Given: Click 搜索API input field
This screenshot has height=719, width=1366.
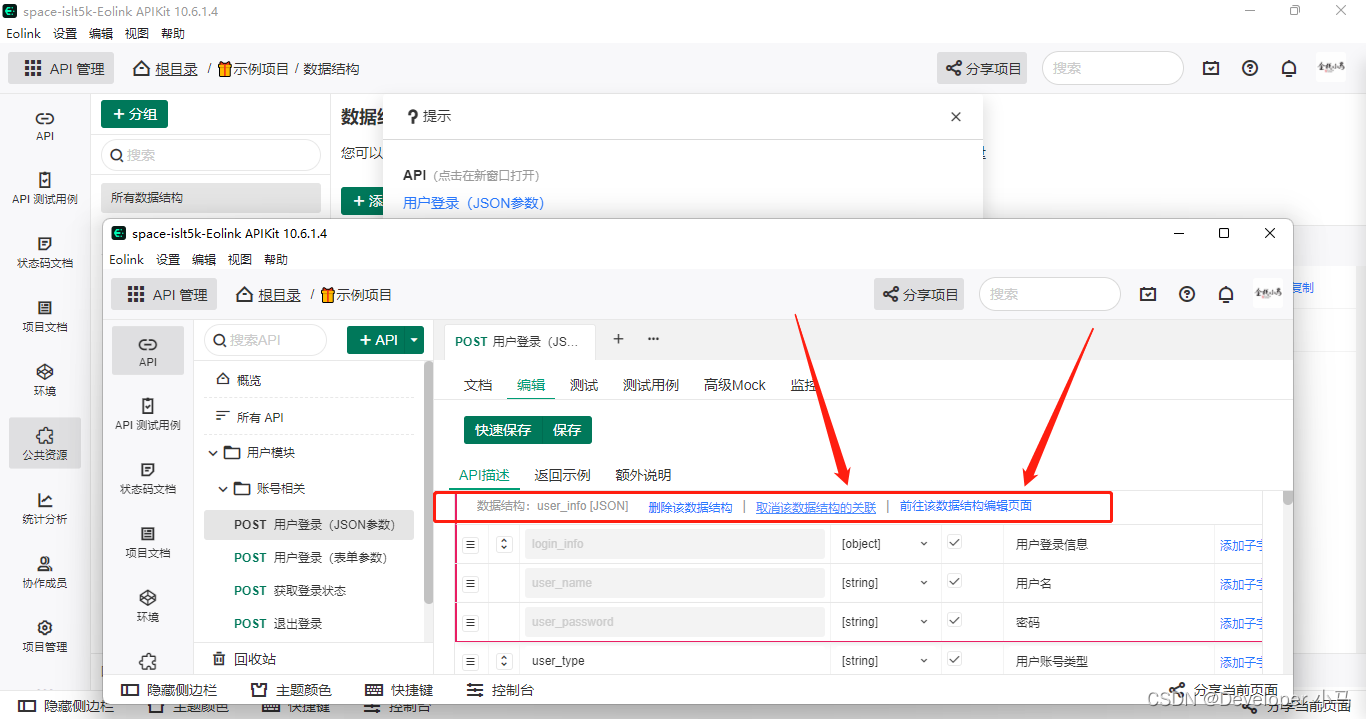Looking at the screenshot, I should pos(266,340).
